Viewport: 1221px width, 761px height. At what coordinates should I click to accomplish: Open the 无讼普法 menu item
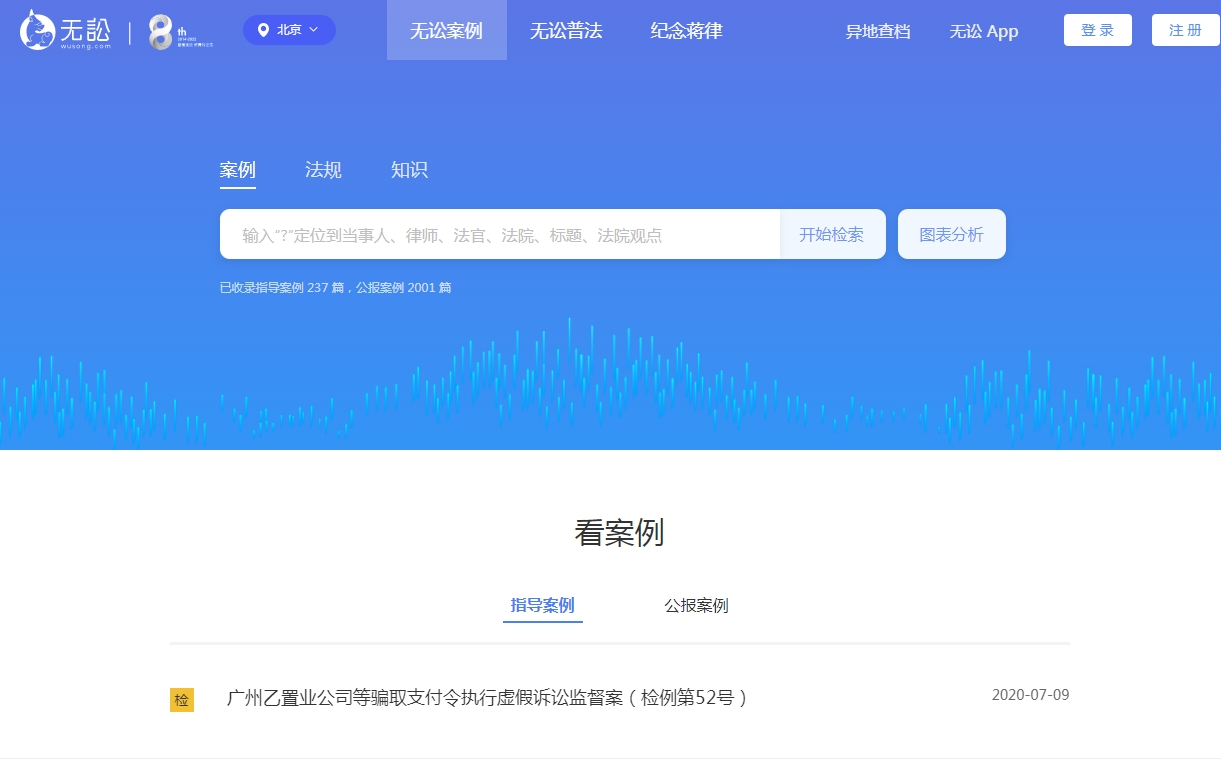[567, 31]
